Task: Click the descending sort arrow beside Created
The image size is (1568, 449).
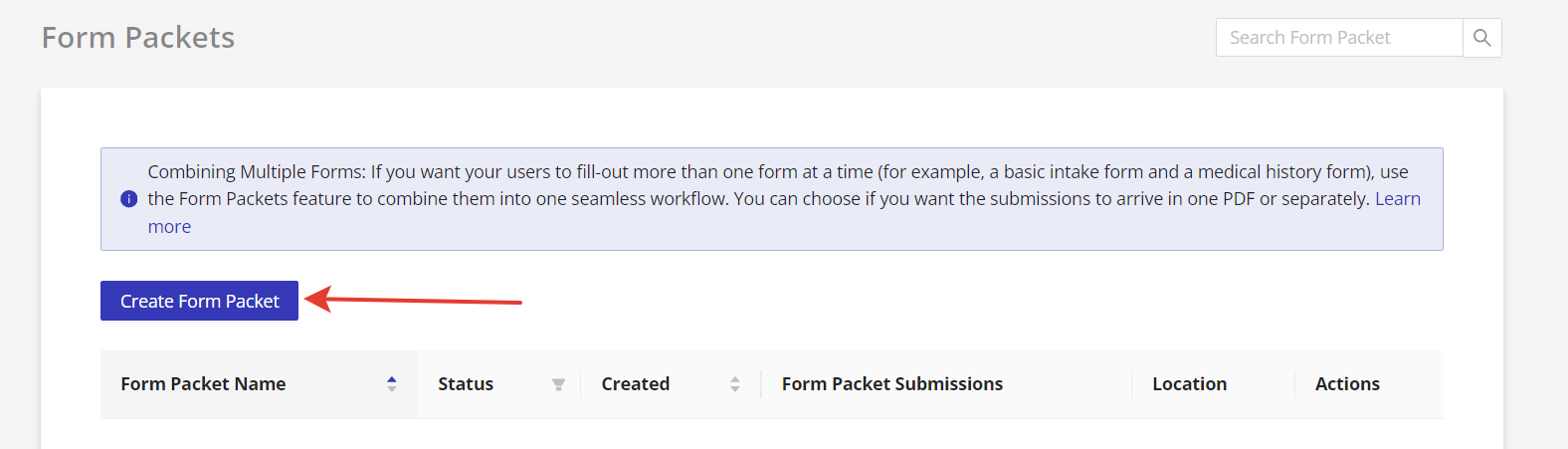Action: [x=735, y=389]
